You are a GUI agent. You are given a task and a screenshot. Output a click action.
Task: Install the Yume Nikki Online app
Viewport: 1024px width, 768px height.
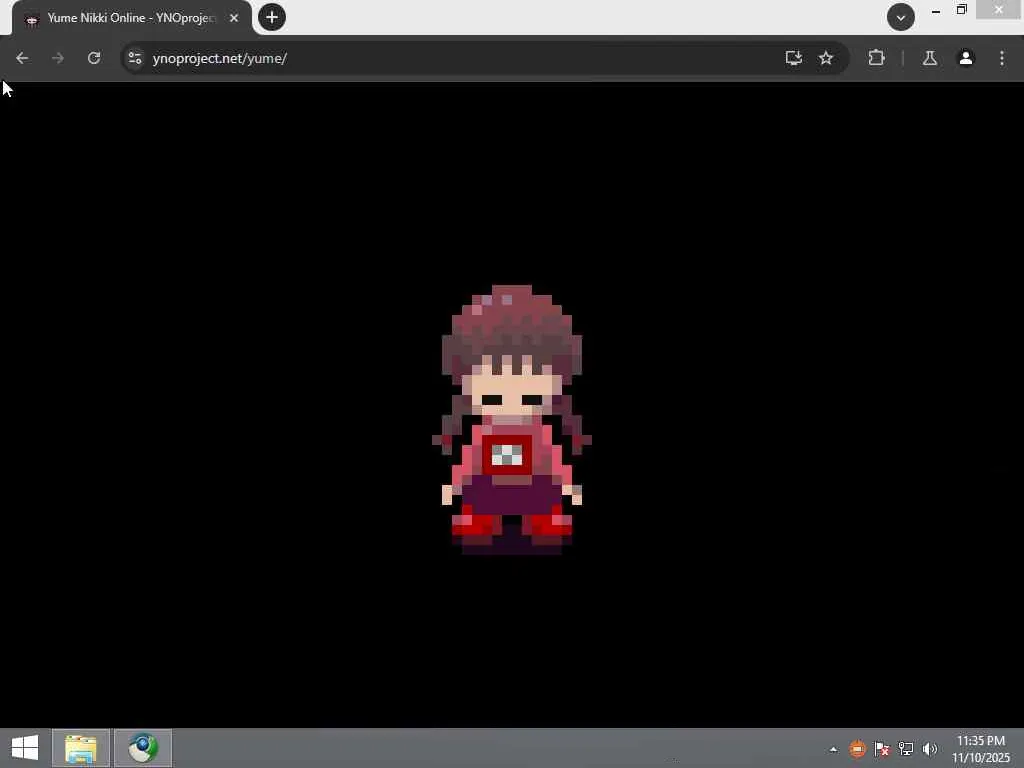[793, 58]
